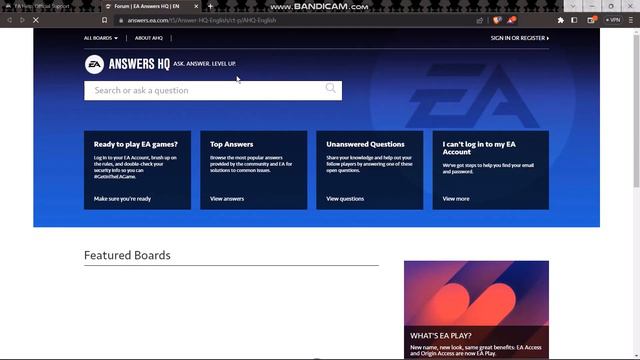Open a new tab with plus button

210,6
